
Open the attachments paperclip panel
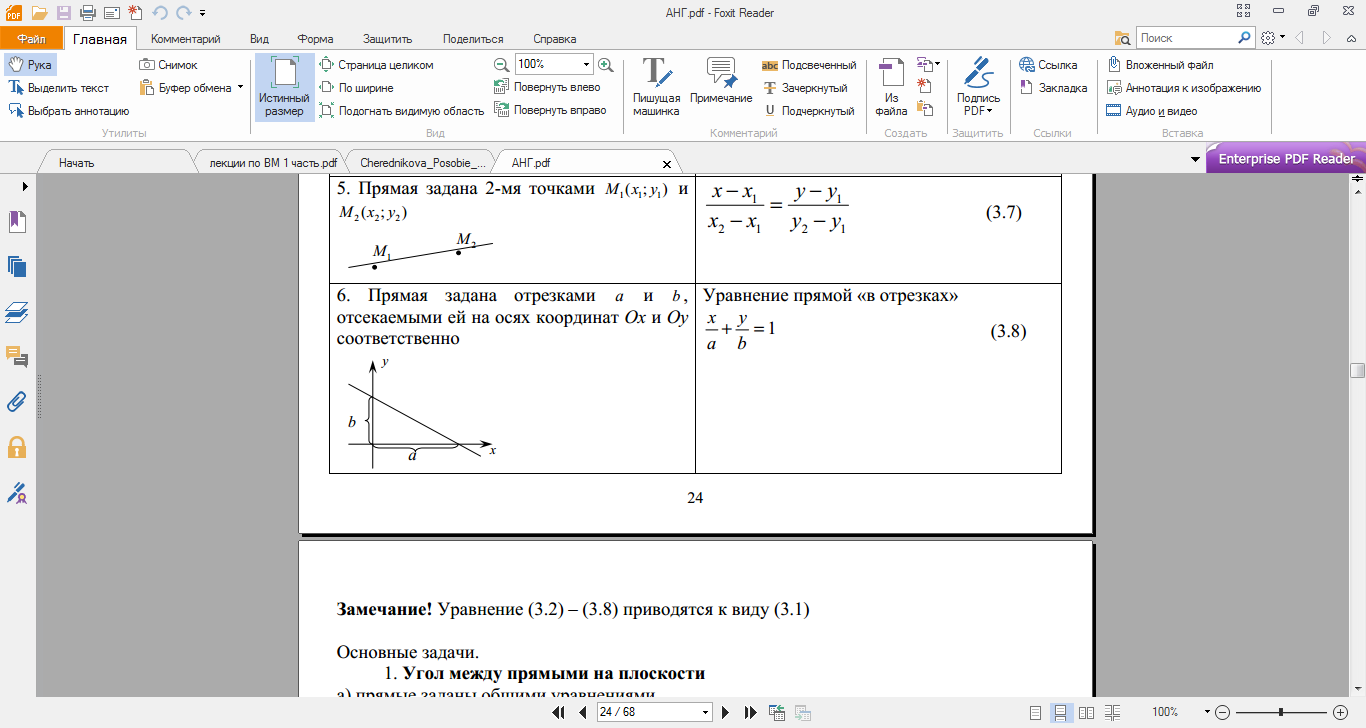tap(17, 401)
